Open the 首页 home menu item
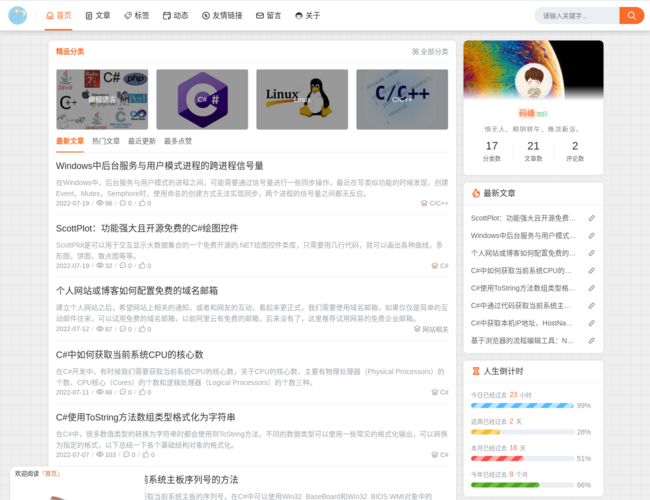Image resolution: width=650 pixels, height=500 pixels. [58, 16]
